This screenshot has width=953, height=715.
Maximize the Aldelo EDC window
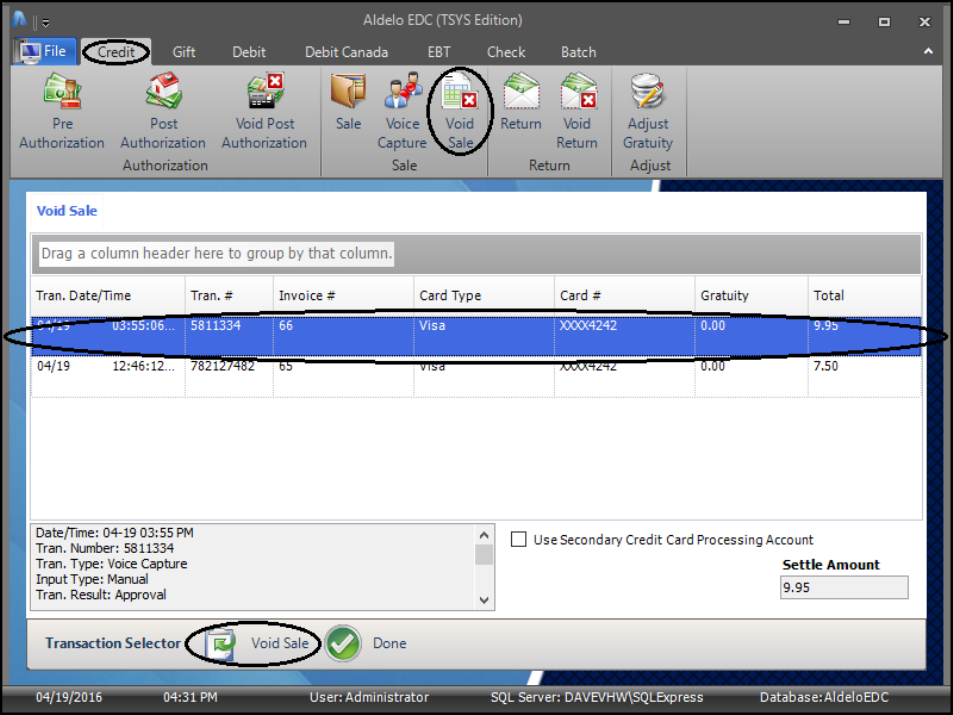pos(884,22)
